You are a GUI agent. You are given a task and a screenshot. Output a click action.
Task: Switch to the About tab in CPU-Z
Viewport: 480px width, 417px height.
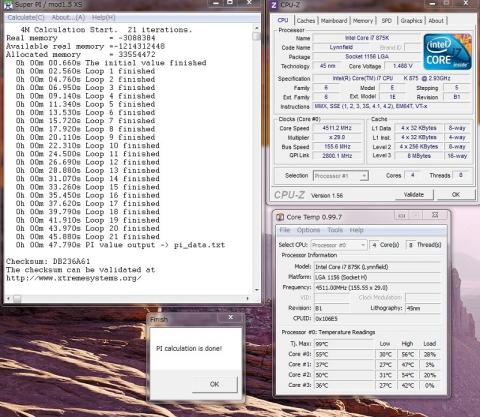coord(436,21)
